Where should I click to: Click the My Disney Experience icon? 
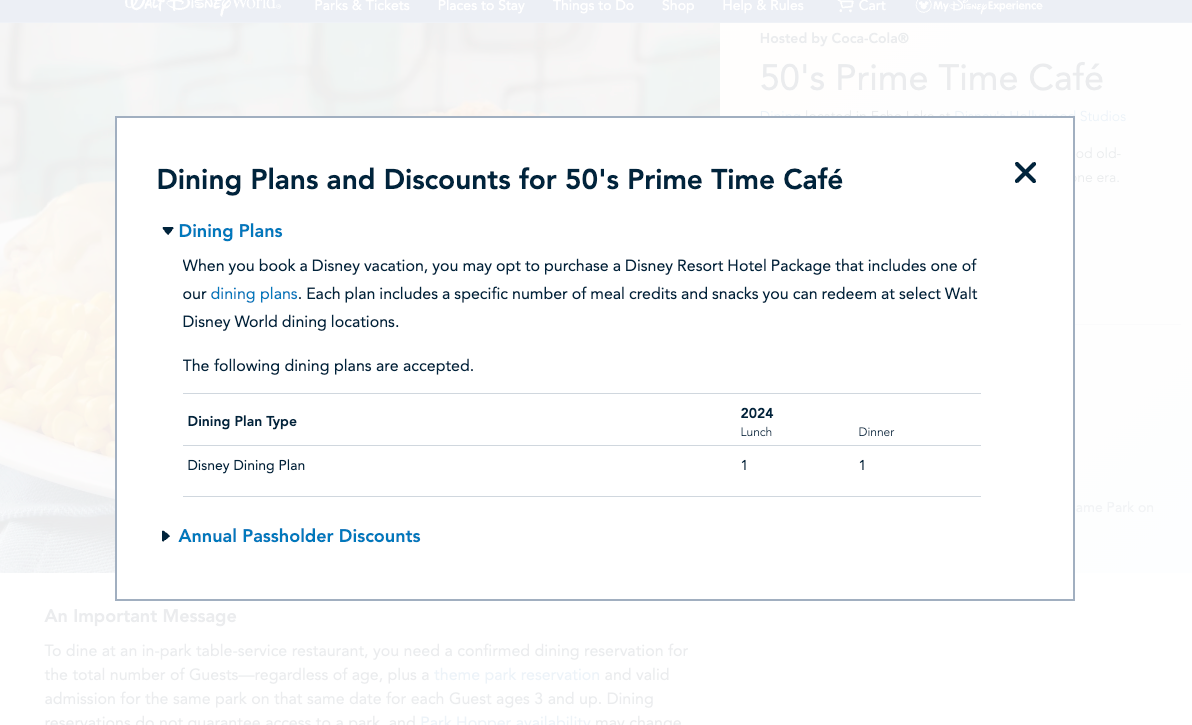pos(924,6)
